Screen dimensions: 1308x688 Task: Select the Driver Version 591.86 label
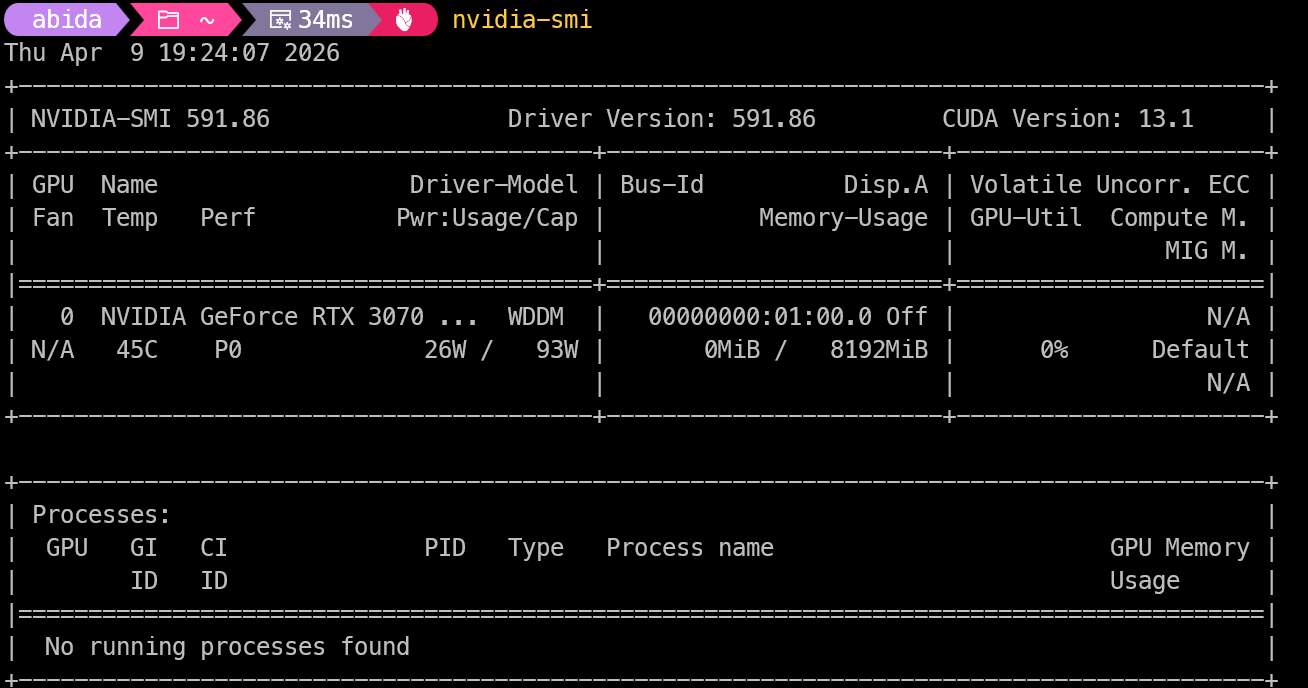tap(661, 118)
